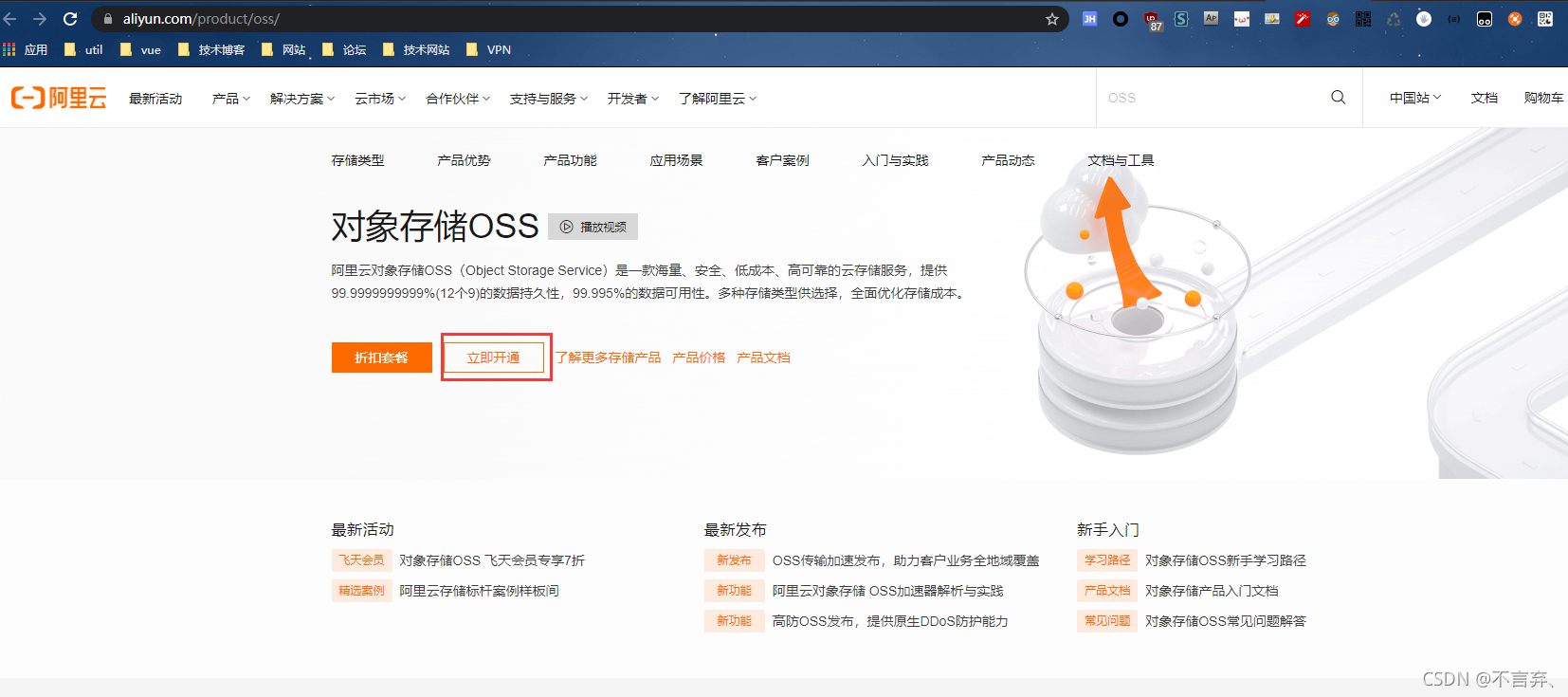Open the picture image extension icon

coord(1272,19)
